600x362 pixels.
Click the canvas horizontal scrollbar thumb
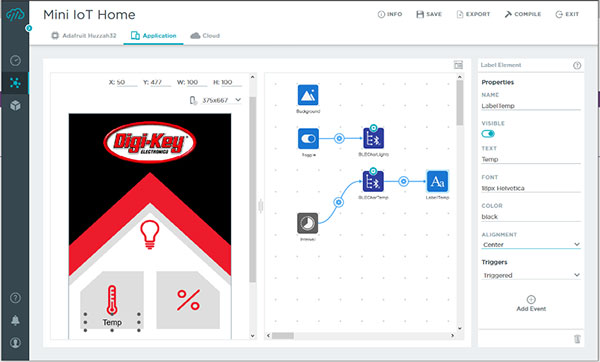[x=283, y=336]
